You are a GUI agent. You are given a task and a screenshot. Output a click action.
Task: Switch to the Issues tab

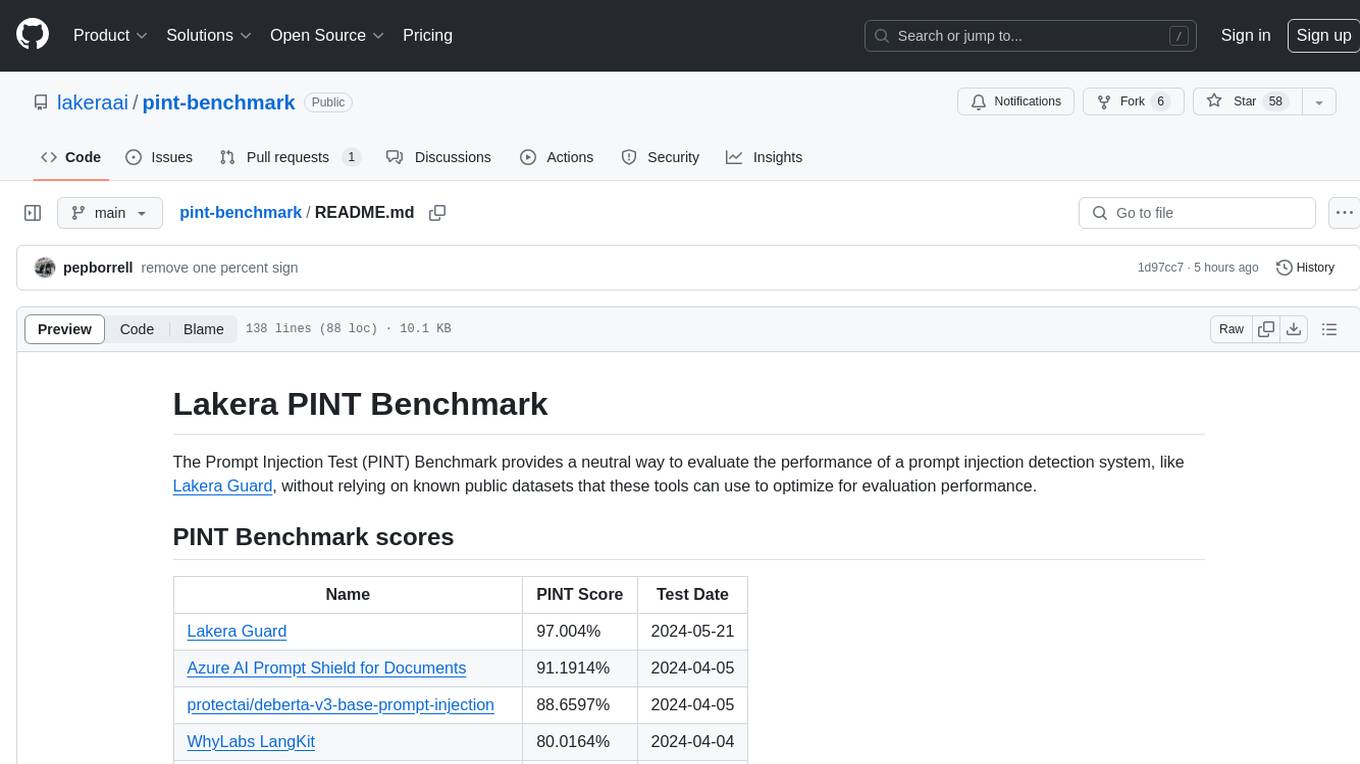coord(159,157)
